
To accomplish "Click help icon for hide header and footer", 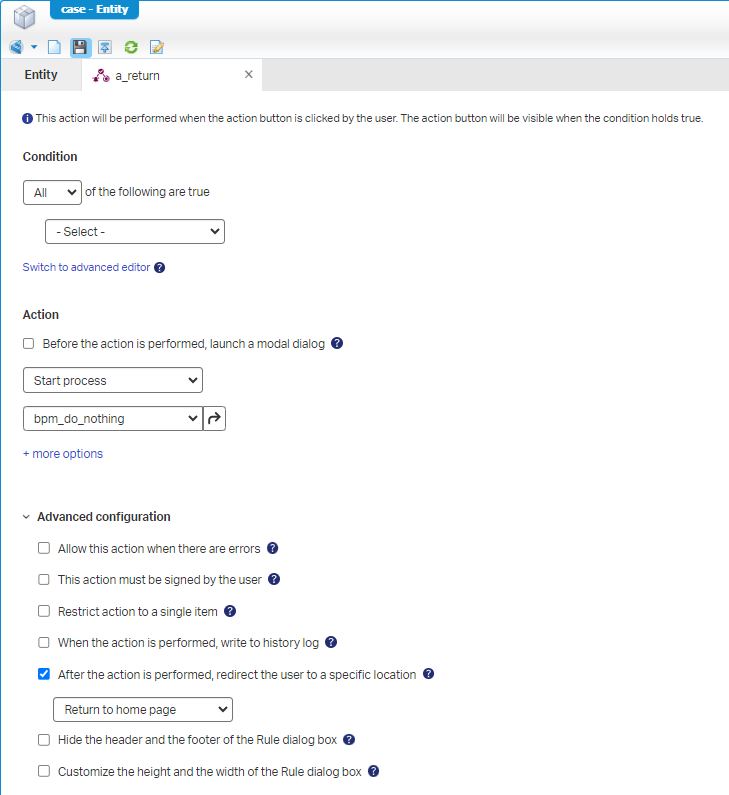I will (349, 740).
